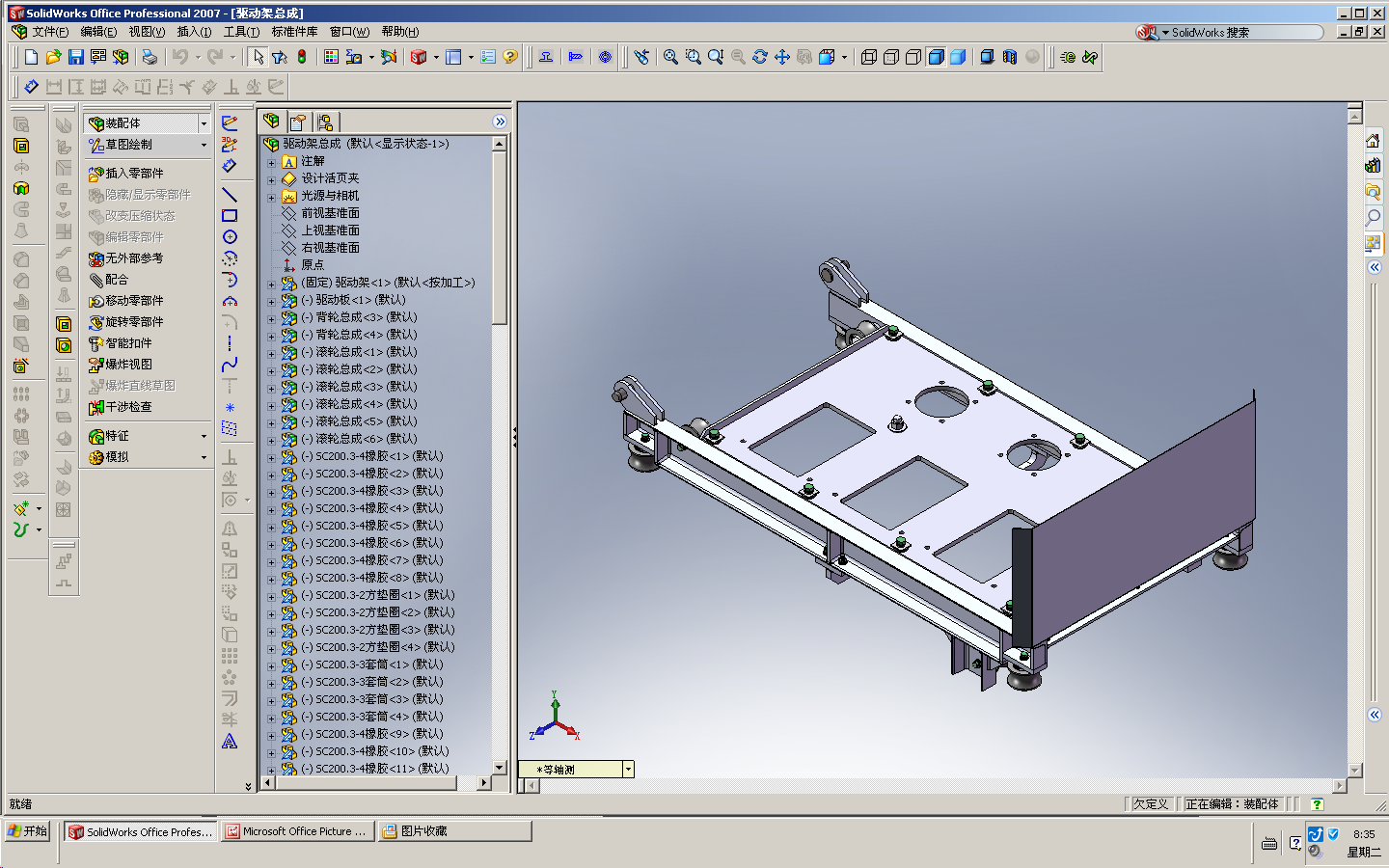Click the status bar help question icon
The image size is (1389, 868).
pyautogui.click(x=1317, y=804)
